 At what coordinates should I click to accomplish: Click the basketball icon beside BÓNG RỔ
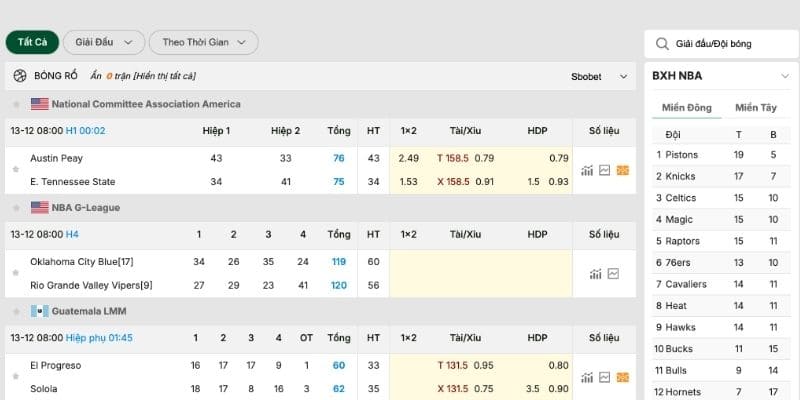(20, 76)
